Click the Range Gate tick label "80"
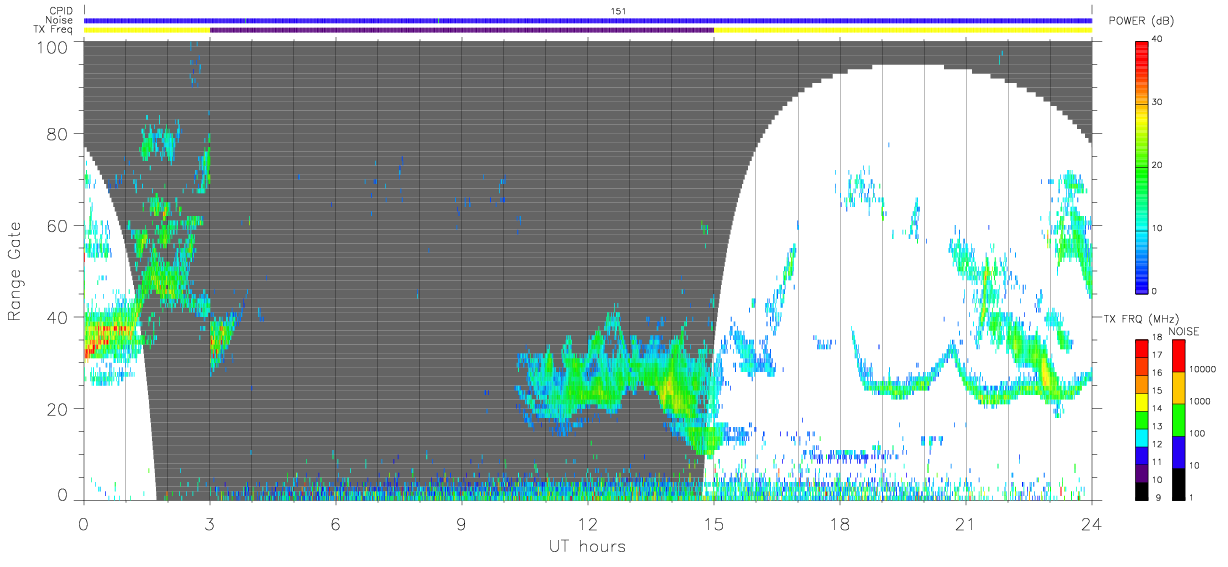Image resolution: width=1228 pixels, height=567 pixels. point(58,134)
